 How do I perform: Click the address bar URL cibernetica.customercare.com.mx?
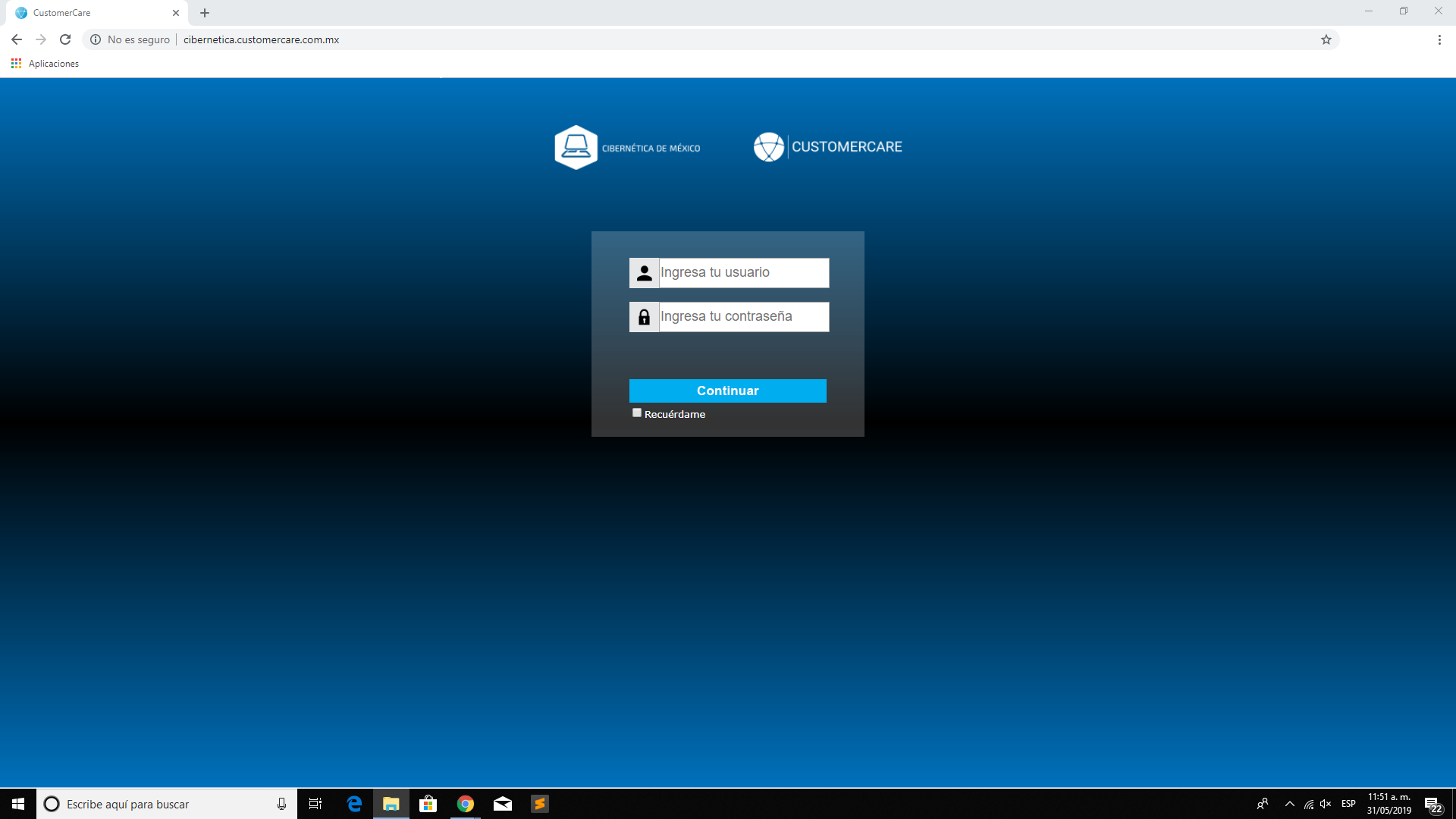(261, 39)
